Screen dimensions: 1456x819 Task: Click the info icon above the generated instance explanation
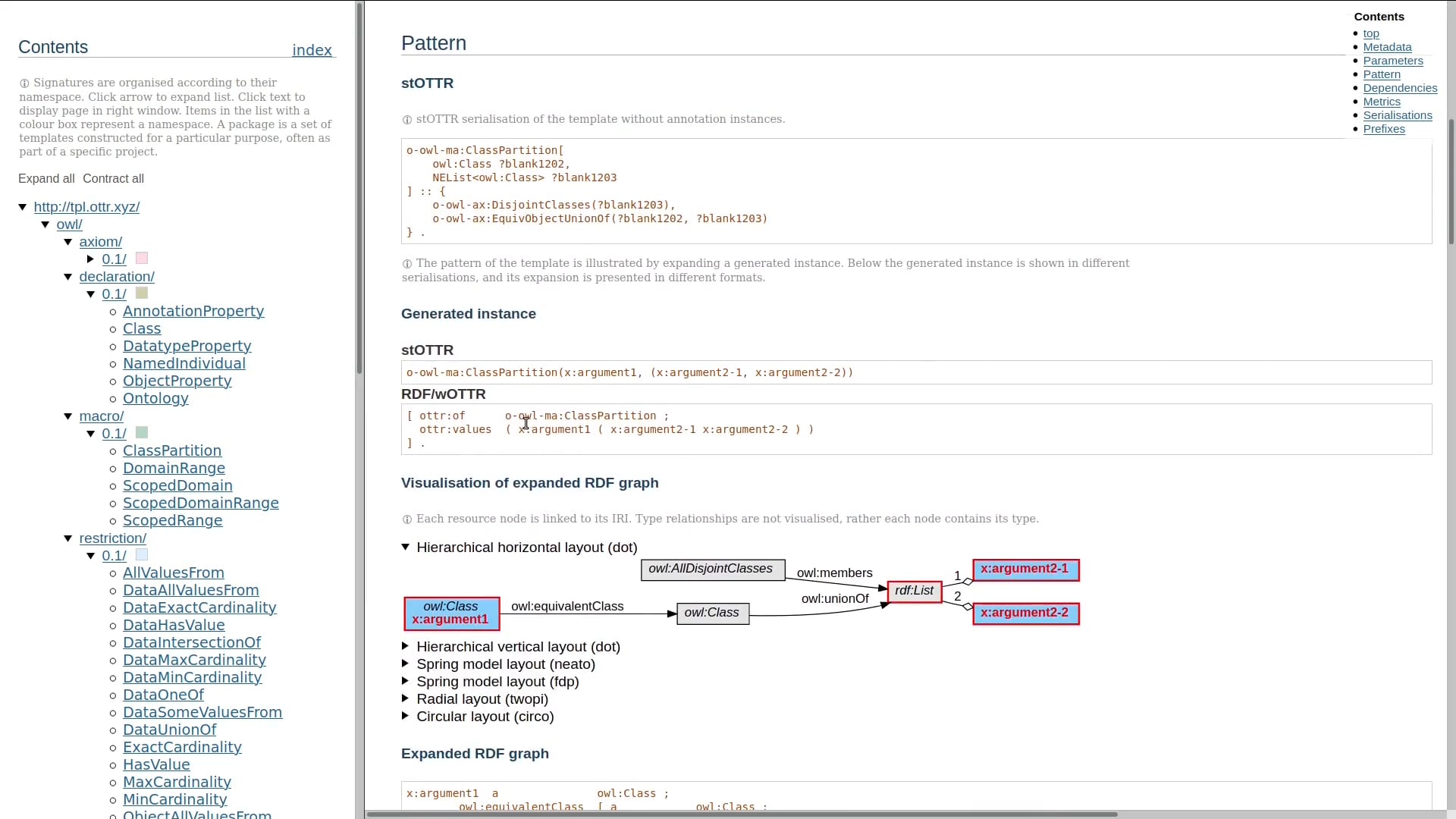[407, 263]
